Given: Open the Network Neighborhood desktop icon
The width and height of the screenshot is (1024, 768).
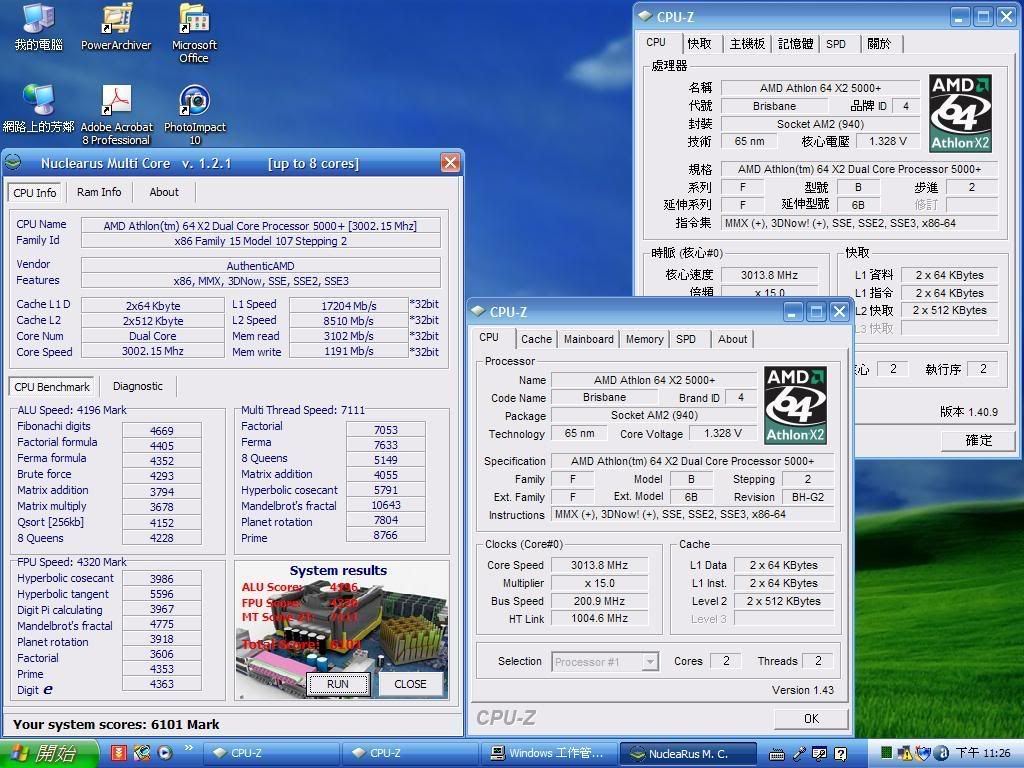Looking at the screenshot, I should click(x=39, y=108).
